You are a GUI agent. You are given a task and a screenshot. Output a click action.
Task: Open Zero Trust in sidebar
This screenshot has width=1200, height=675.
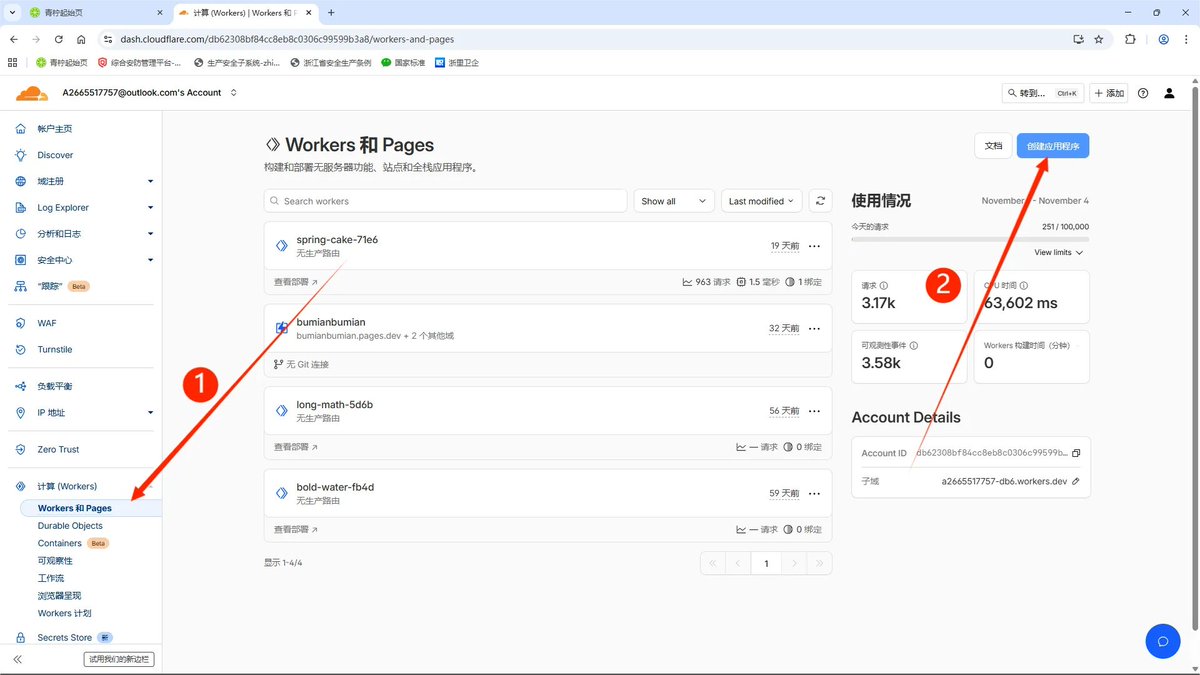[x=58, y=450]
